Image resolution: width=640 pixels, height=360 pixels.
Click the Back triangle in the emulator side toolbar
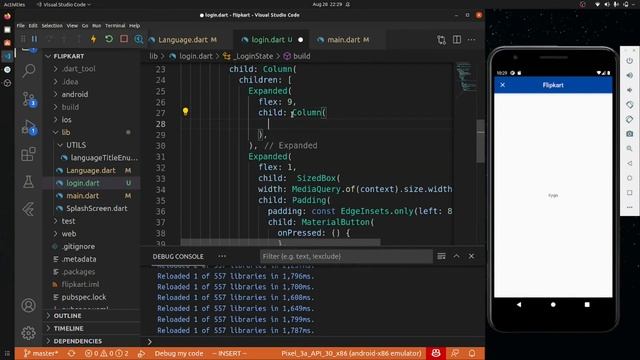pos(630,163)
